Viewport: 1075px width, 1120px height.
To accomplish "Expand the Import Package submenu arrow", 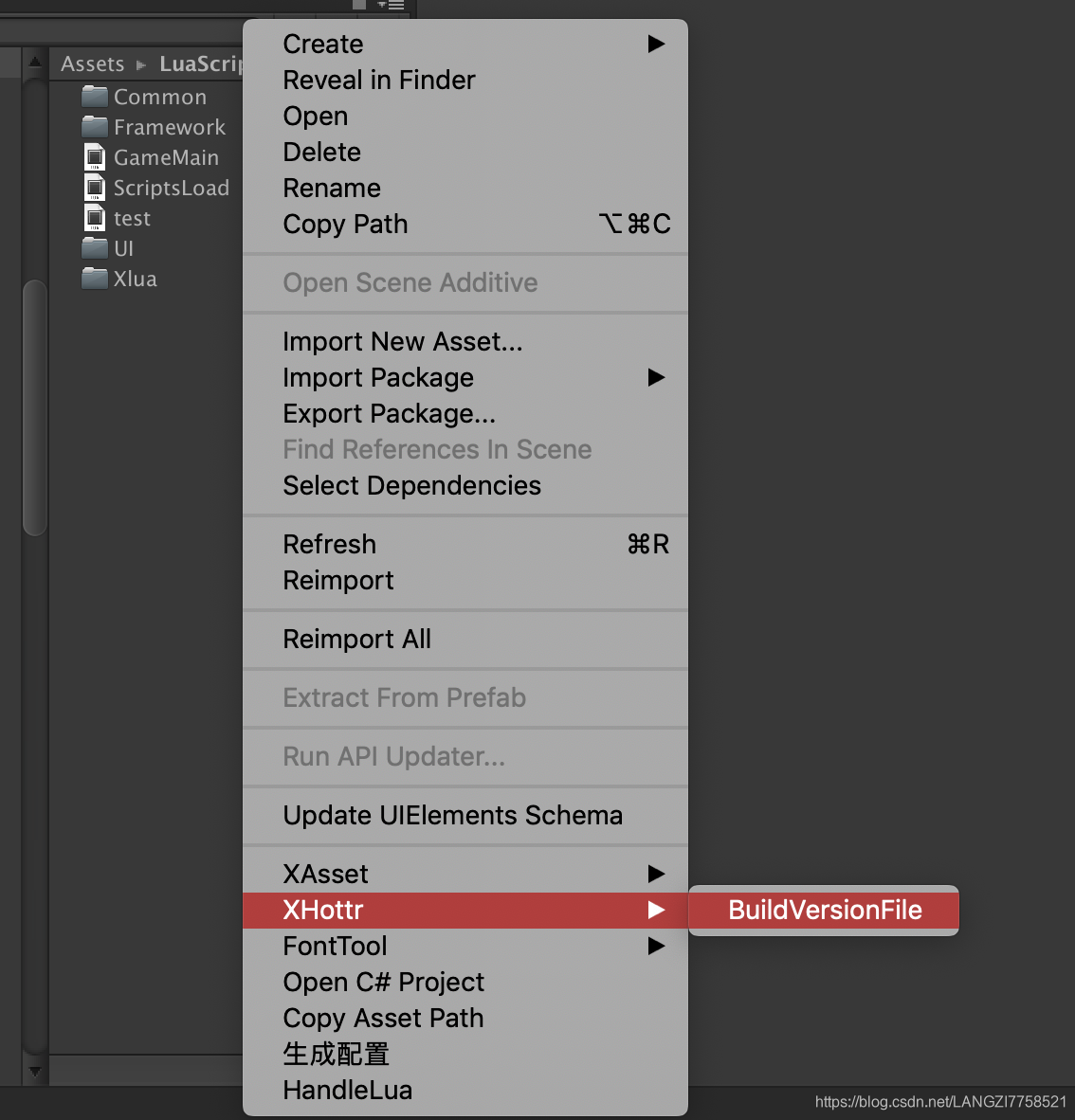I will (656, 377).
